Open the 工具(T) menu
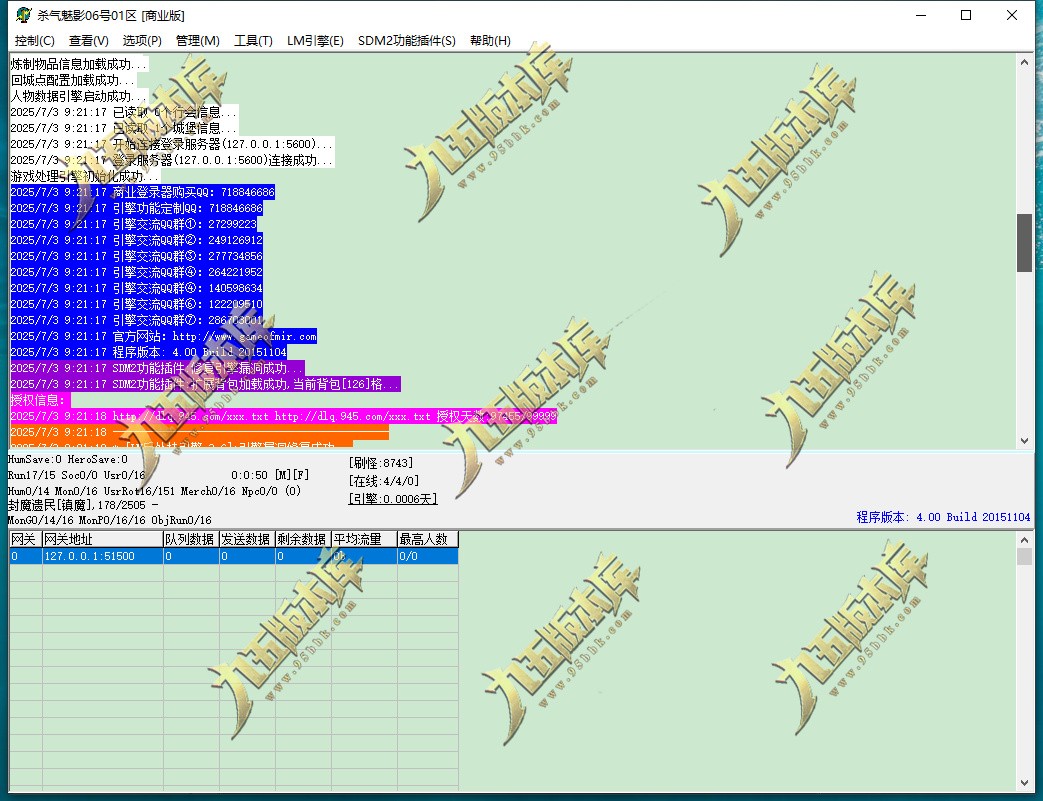Image resolution: width=1043 pixels, height=801 pixels. point(253,41)
